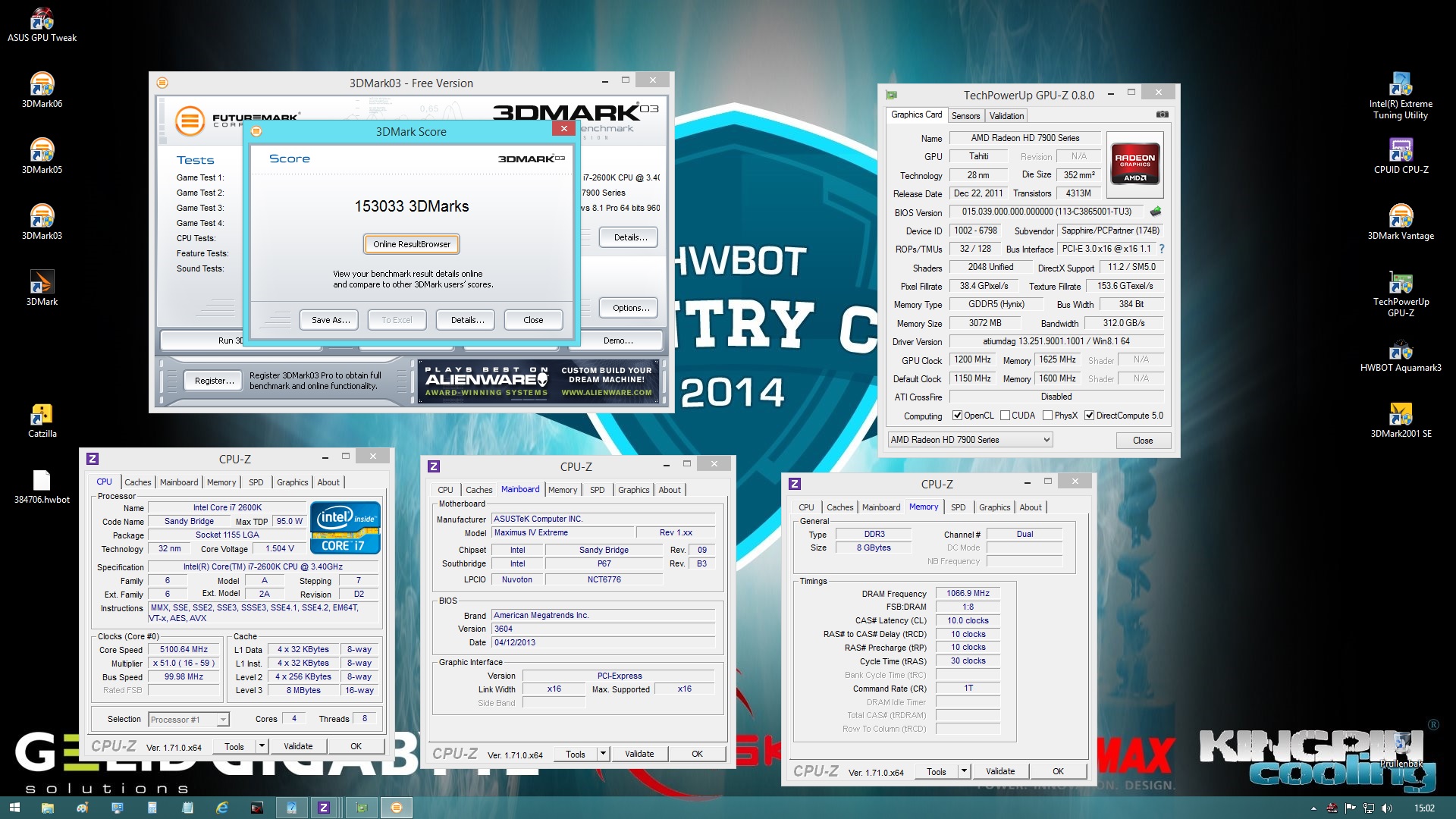Open the ASUS GPU Tweak desktop icon

tap(42, 25)
